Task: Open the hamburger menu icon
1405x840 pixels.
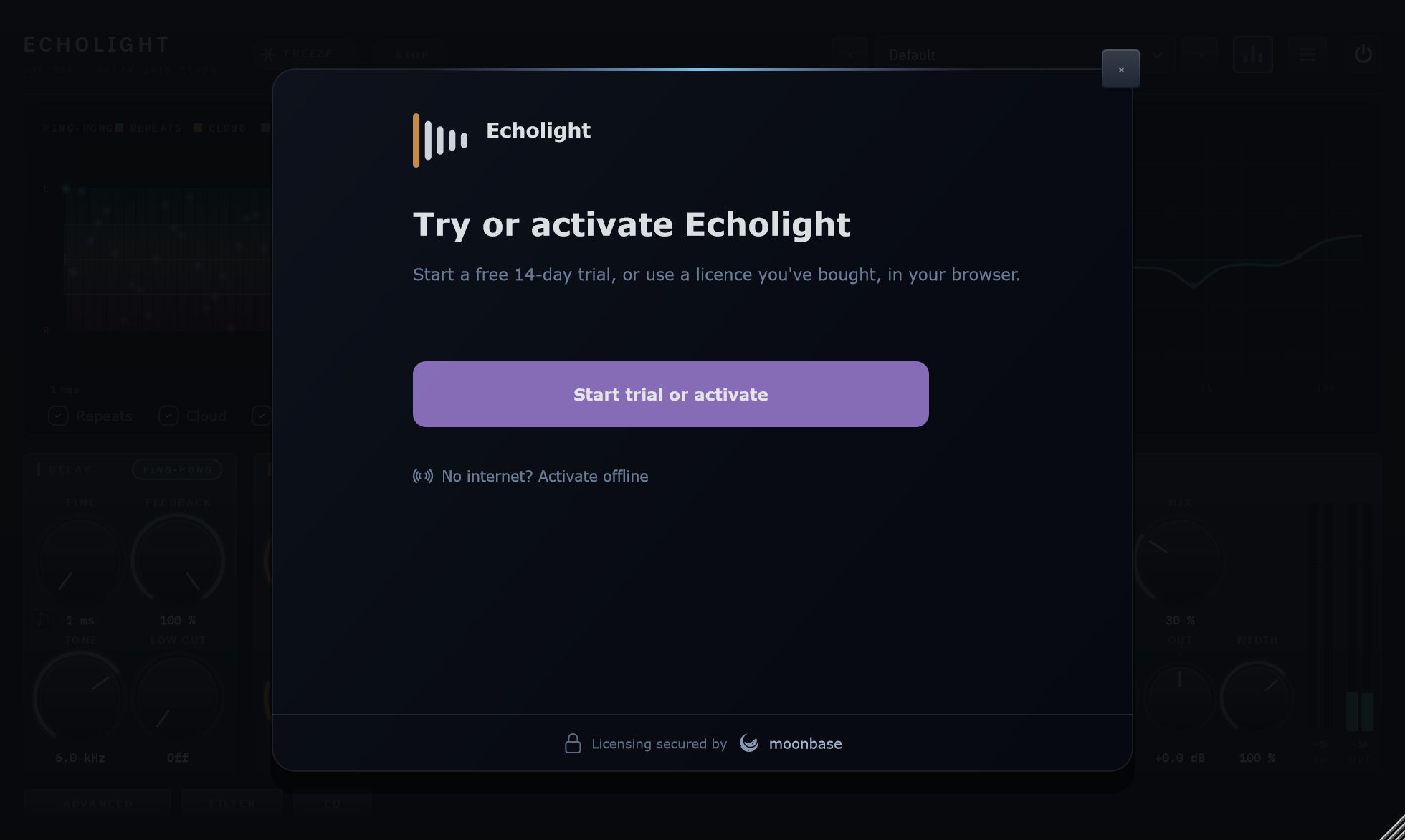Action: click(1308, 54)
